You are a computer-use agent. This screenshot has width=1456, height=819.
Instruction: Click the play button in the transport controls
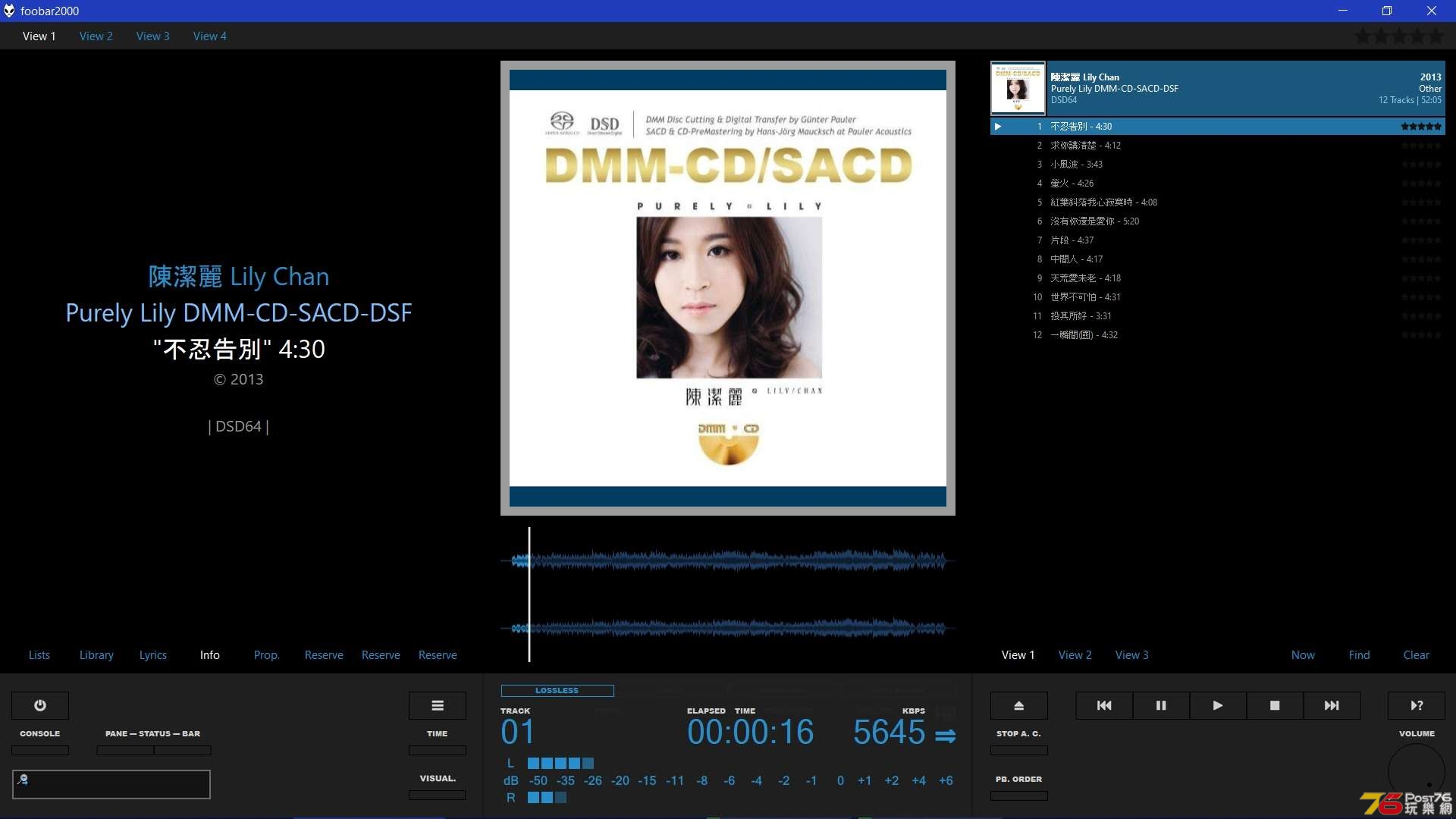[x=1218, y=705]
